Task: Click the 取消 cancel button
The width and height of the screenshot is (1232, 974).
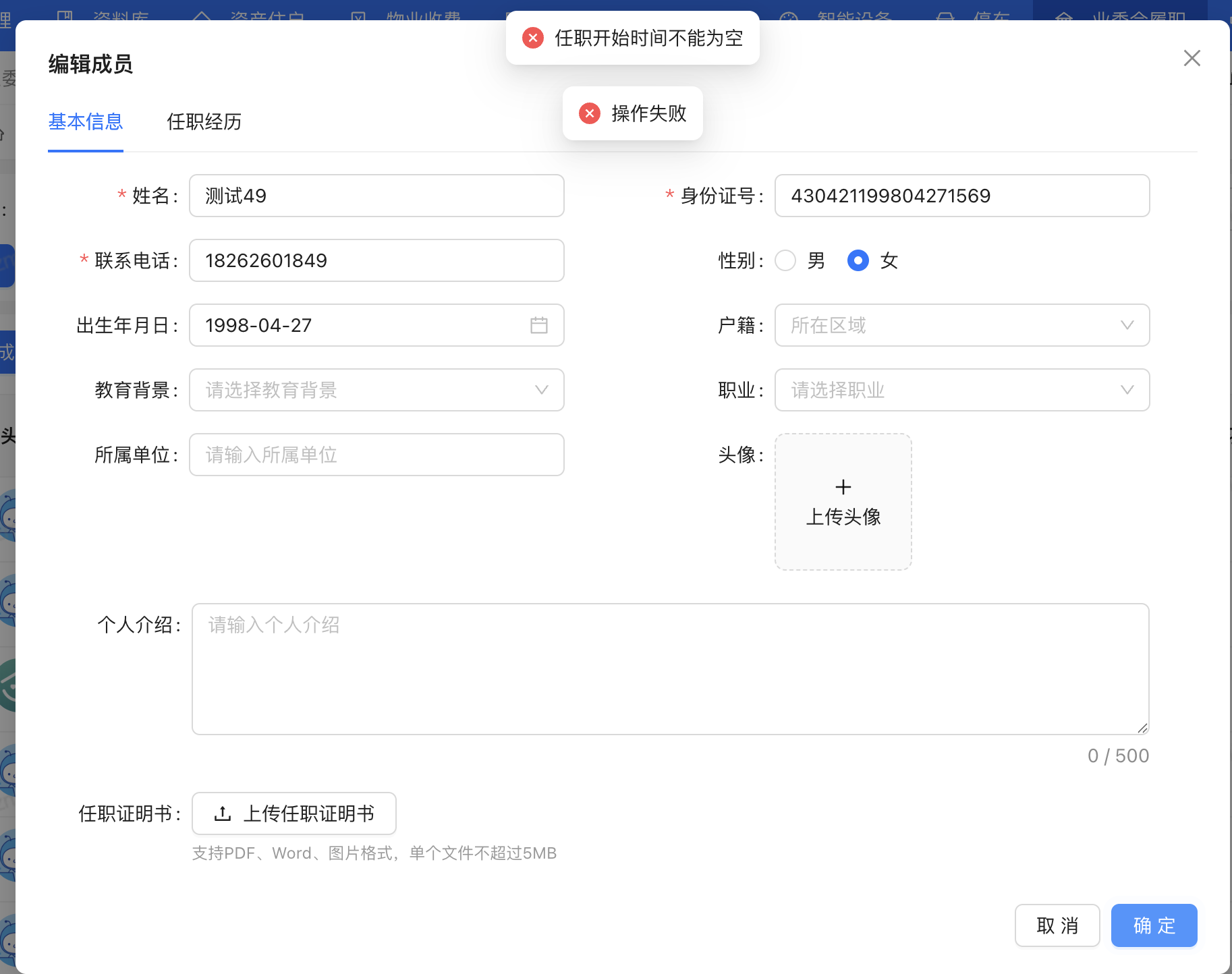Action: (1057, 925)
